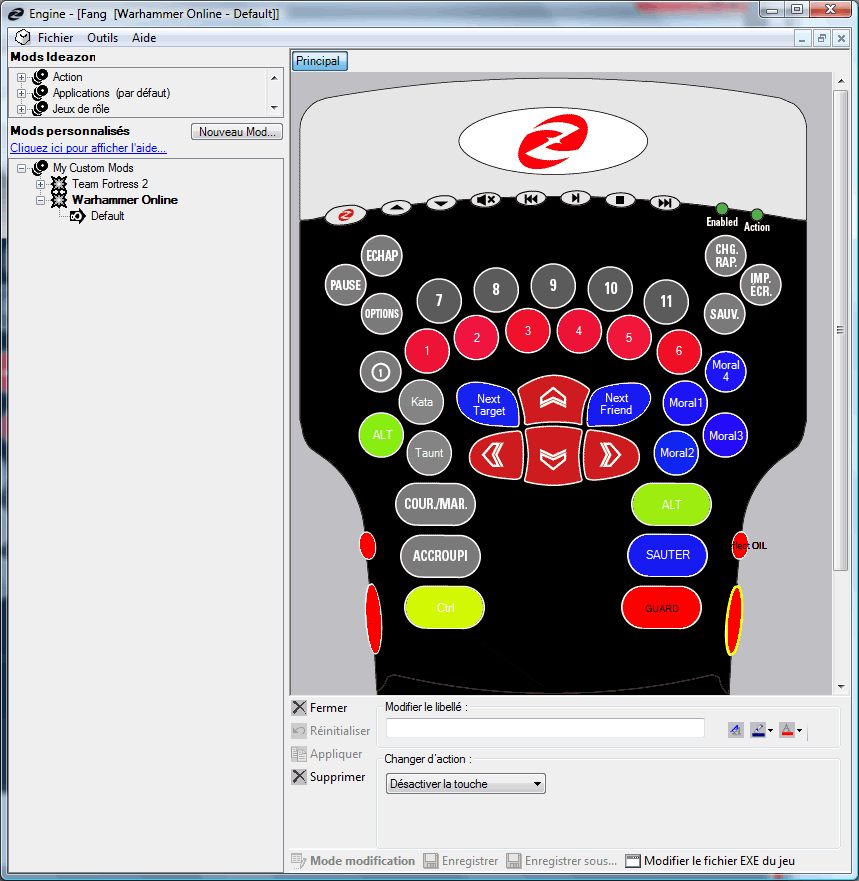Screen dimensions: 859x881
Task: Open the Cliquez ici pour afficher l'aide link
Action: [88, 148]
